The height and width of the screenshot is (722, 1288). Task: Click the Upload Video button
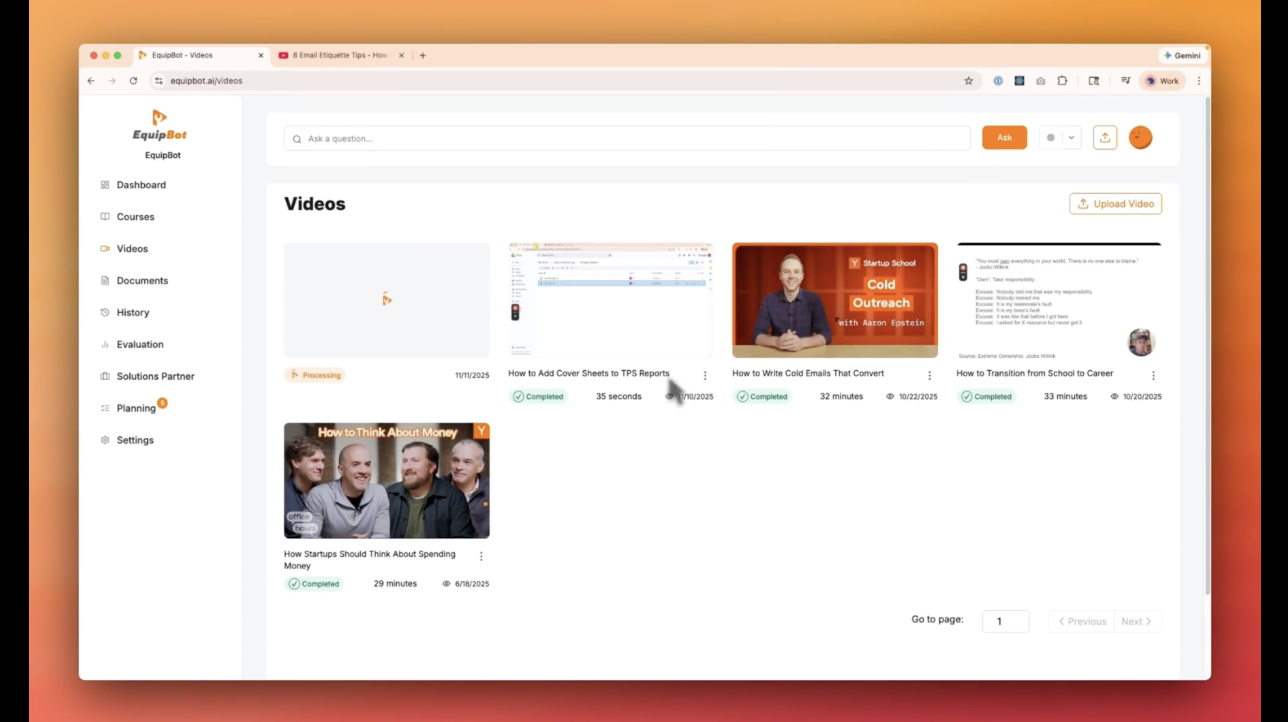(1115, 204)
